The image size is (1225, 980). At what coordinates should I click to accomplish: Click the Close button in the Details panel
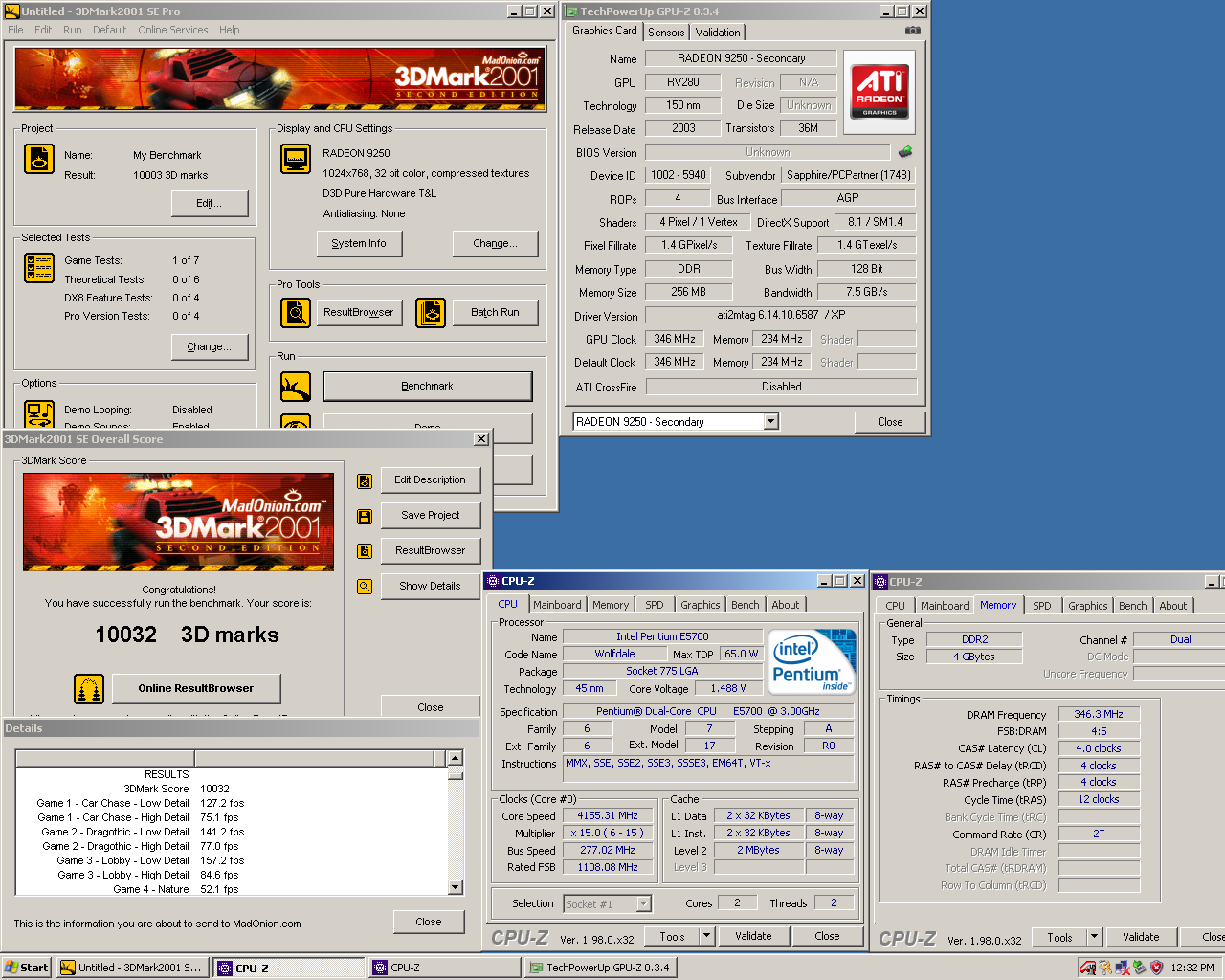point(429,923)
